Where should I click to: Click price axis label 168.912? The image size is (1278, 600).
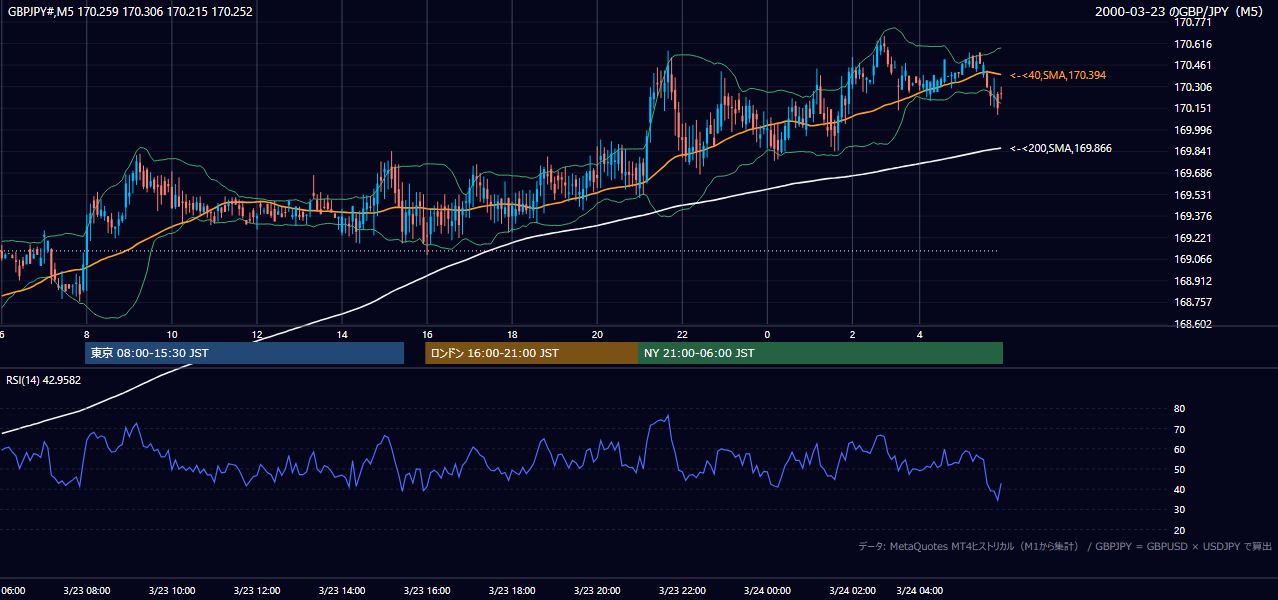click(1194, 281)
